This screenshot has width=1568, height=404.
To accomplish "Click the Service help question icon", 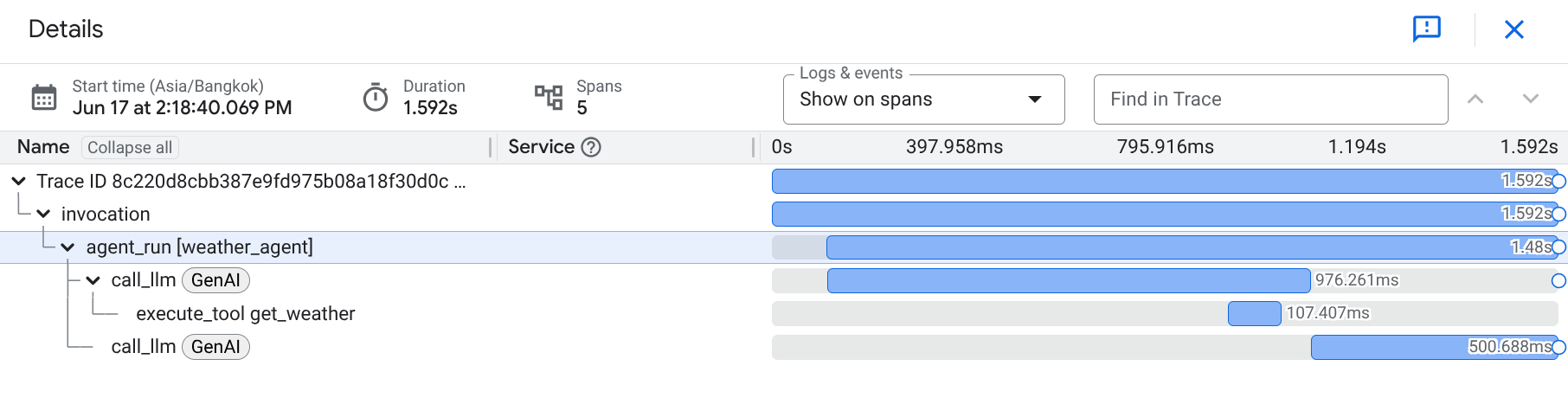I will (x=591, y=147).
